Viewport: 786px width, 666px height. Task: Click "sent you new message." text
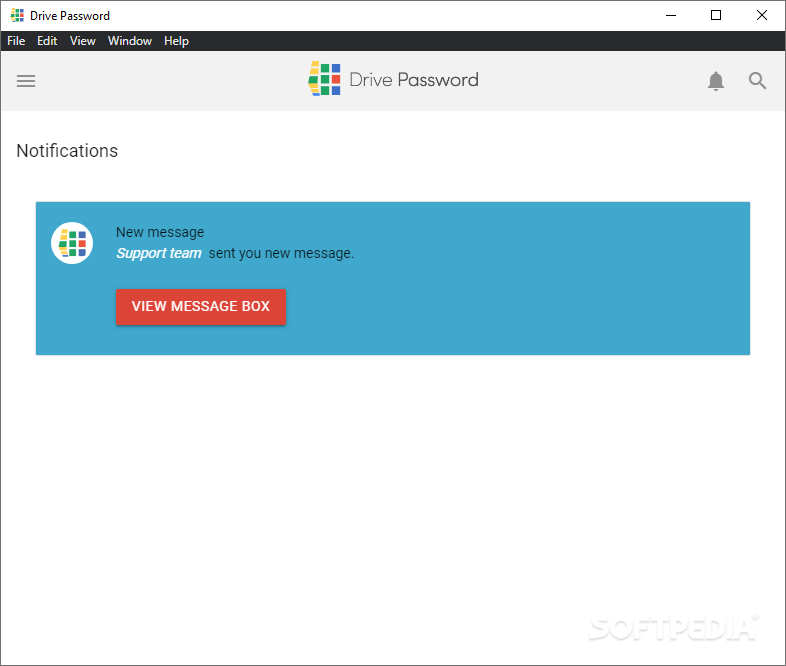[281, 254]
